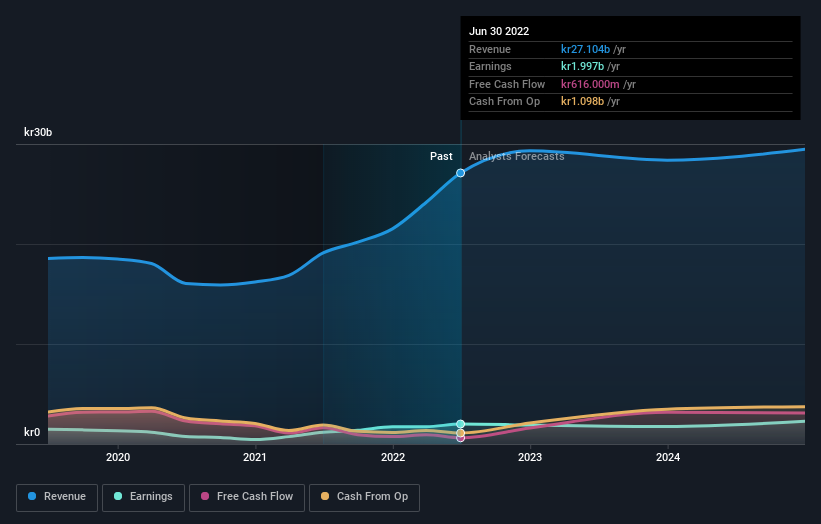This screenshot has height=524, width=821.
Task: Click the Free Cash Flow row label in tooltip
Action: pos(507,84)
